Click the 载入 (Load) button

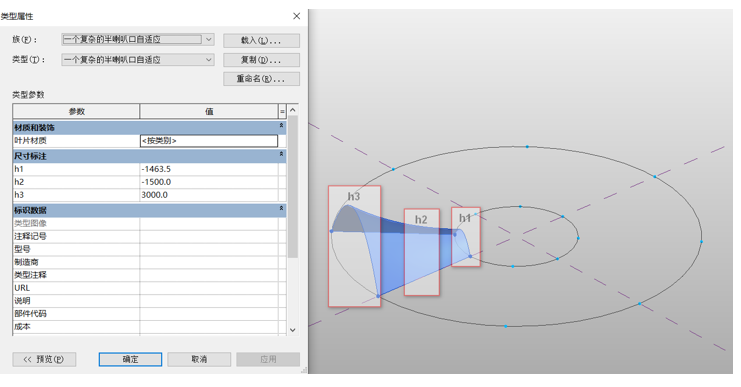click(x=261, y=41)
